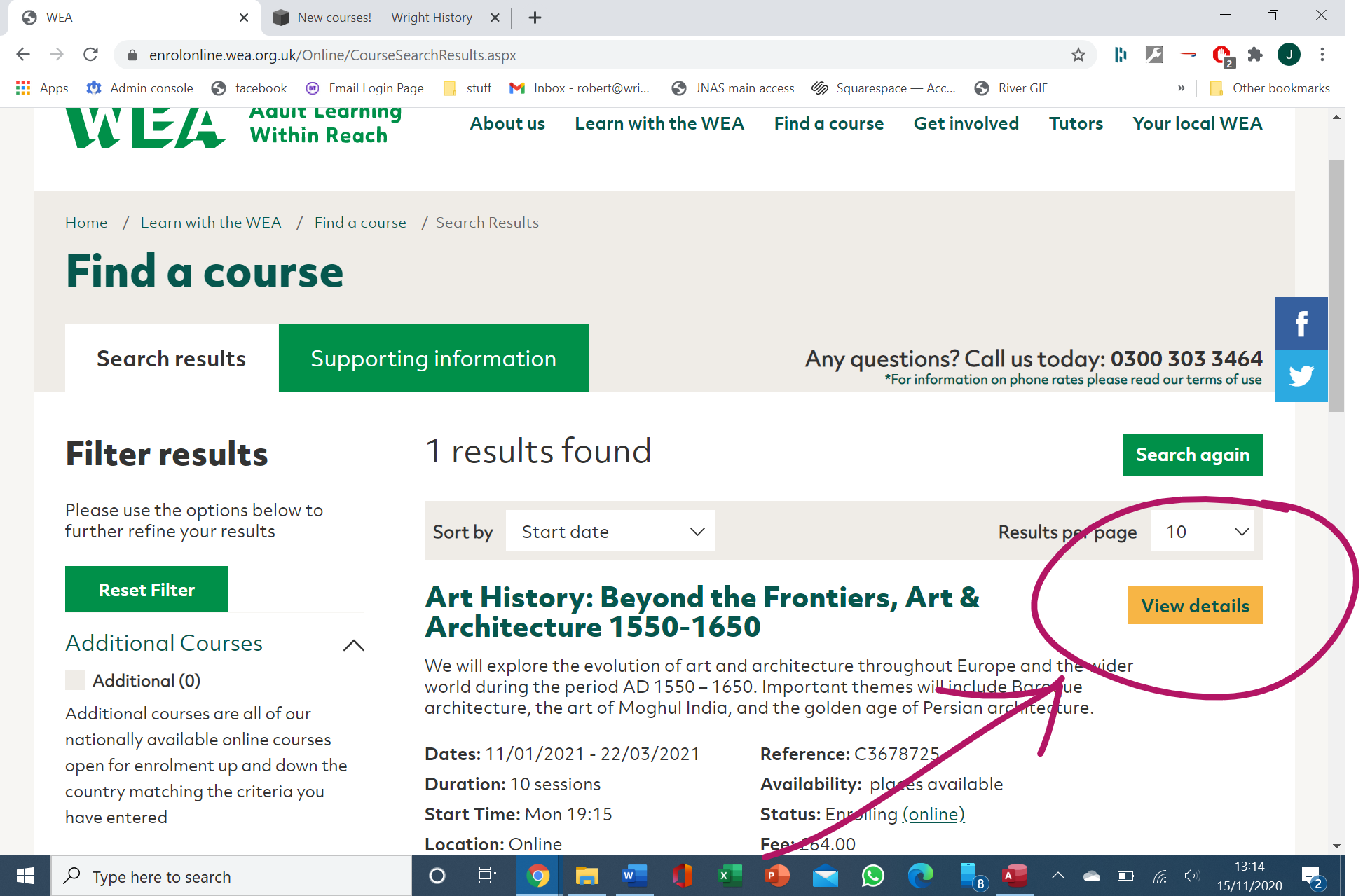This screenshot has width=1363, height=896.
Task: Click the View details button
Action: [x=1195, y=605]
